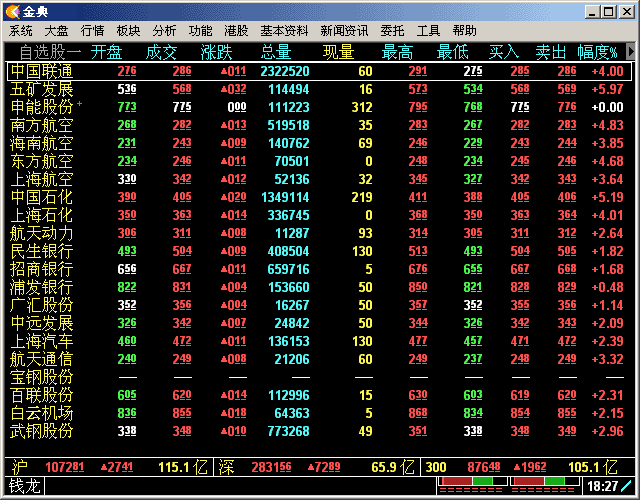Open the 大盘 menu
Image resolution: width=640 pixels, height=500 pixels.
point(56,31)
